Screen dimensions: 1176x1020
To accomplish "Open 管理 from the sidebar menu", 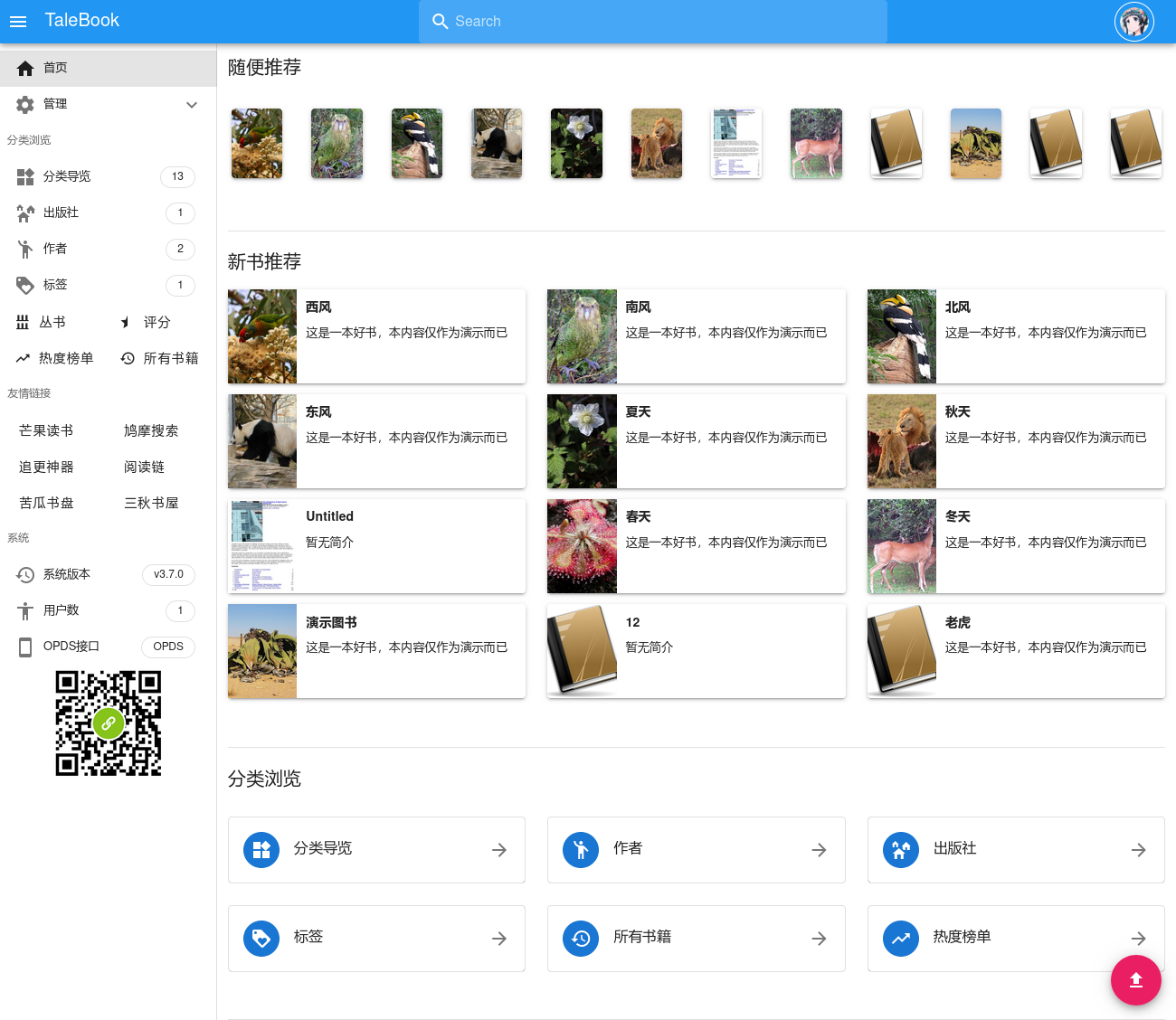I will (54, 104).
